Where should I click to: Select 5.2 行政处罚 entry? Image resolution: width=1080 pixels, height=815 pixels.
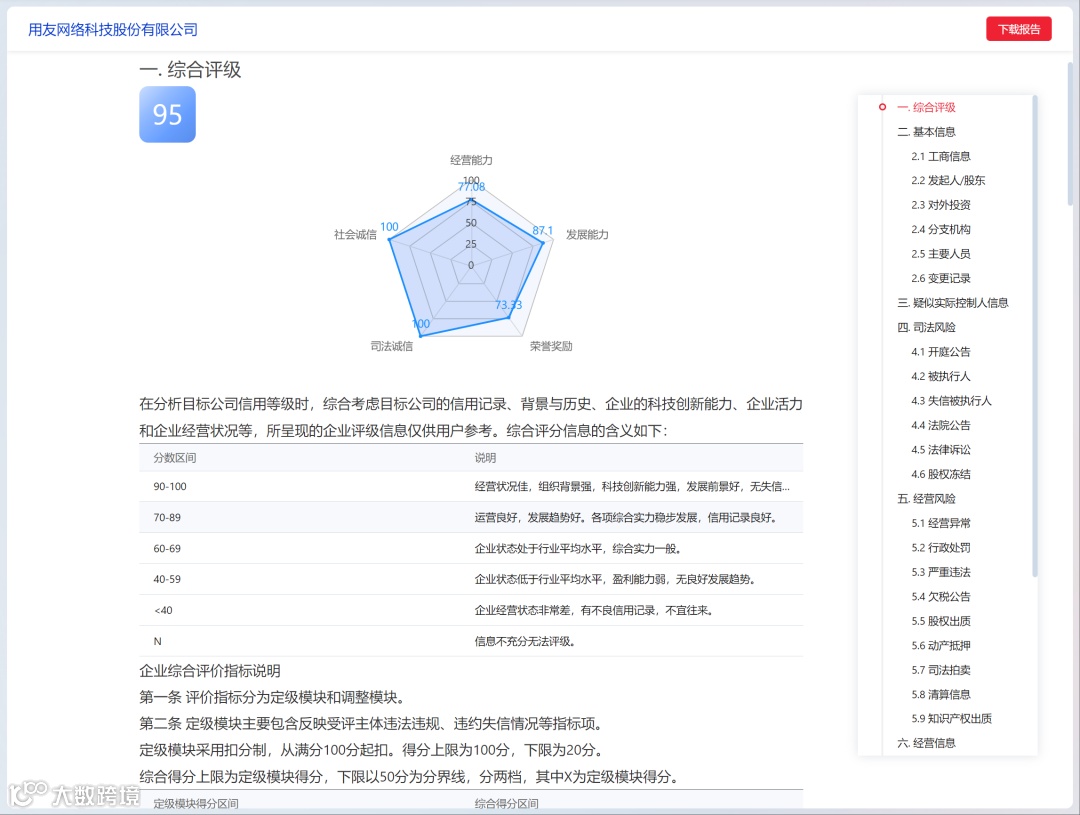pyautogui.click(x=940, y=548)
